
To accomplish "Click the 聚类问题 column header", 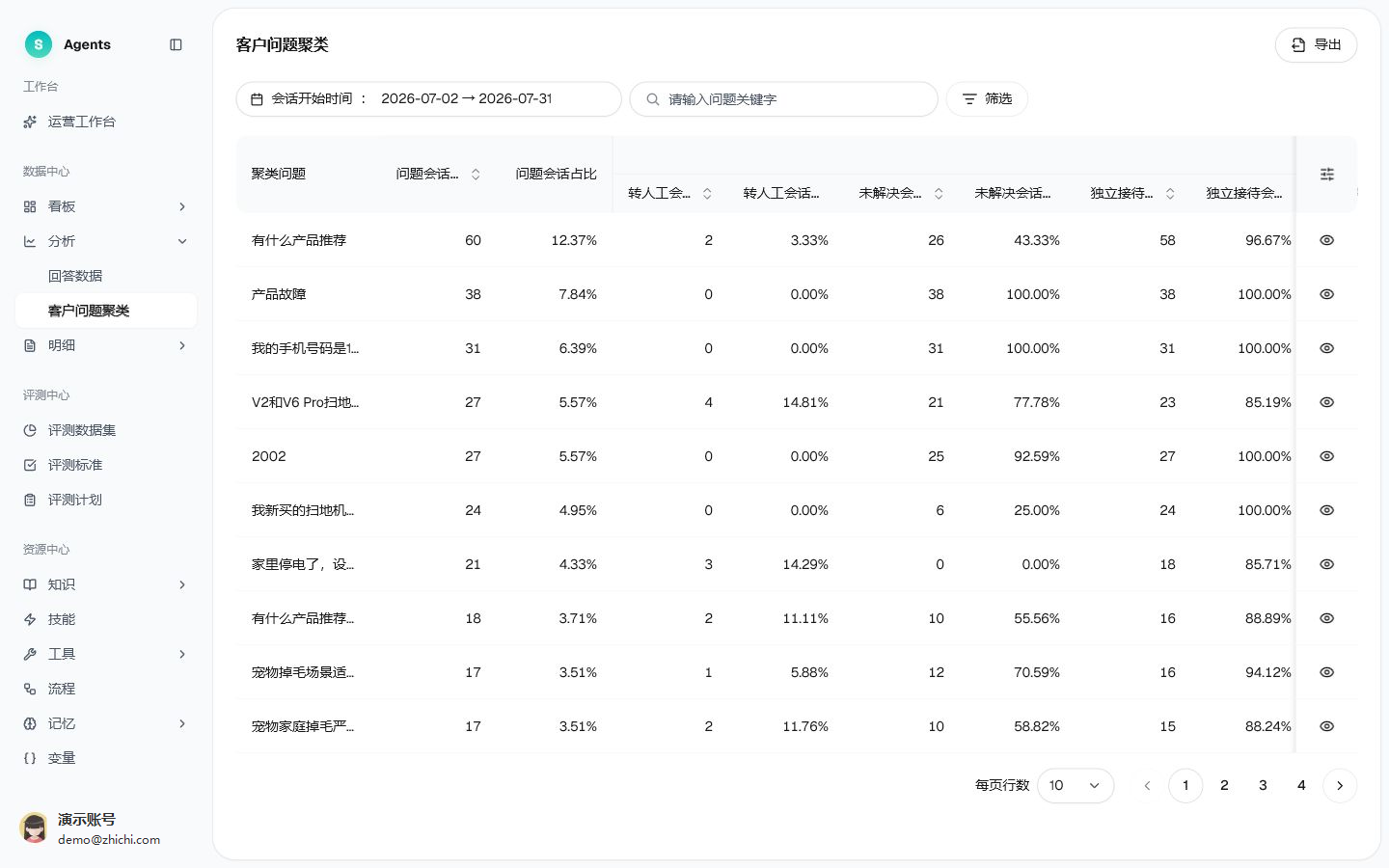I will point(279,174).
